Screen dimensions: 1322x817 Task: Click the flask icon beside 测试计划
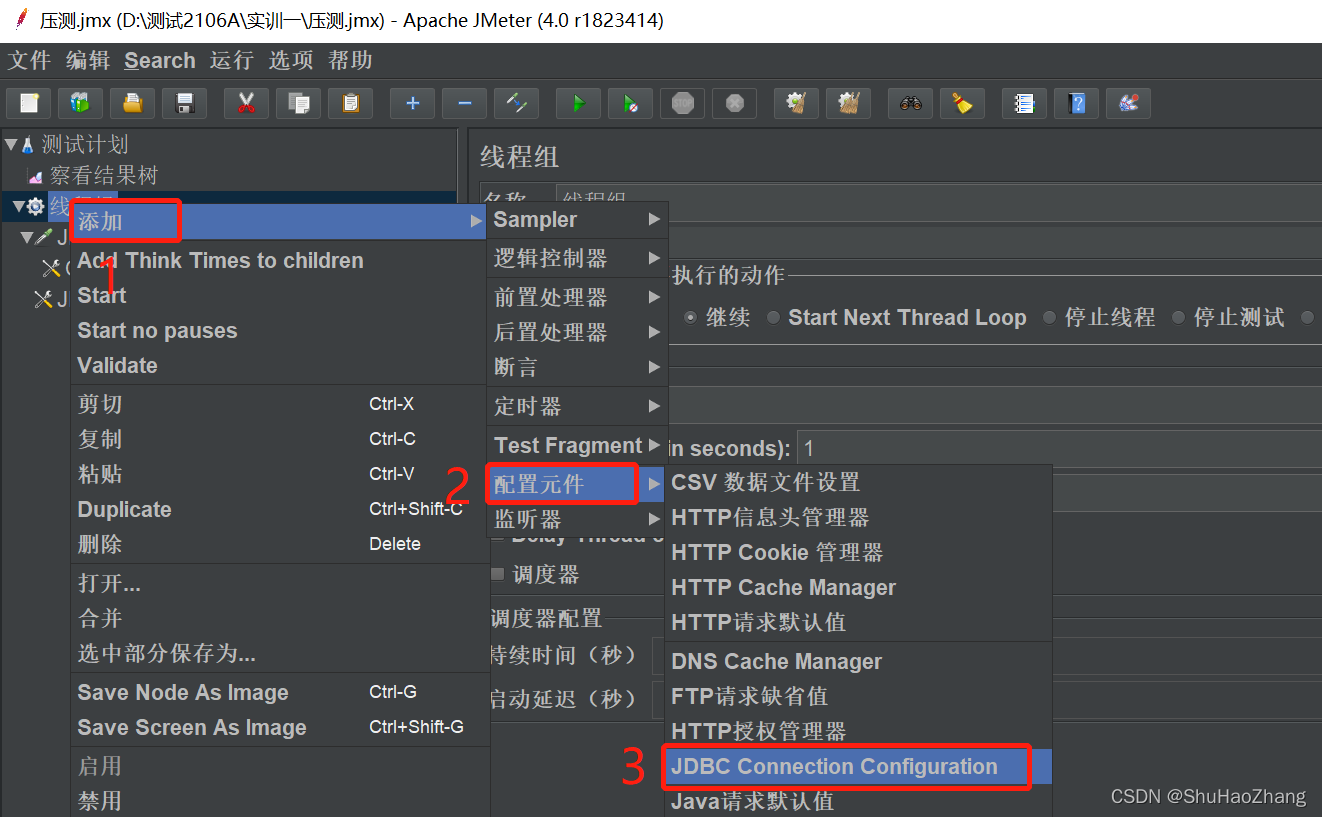click(28, 145)
